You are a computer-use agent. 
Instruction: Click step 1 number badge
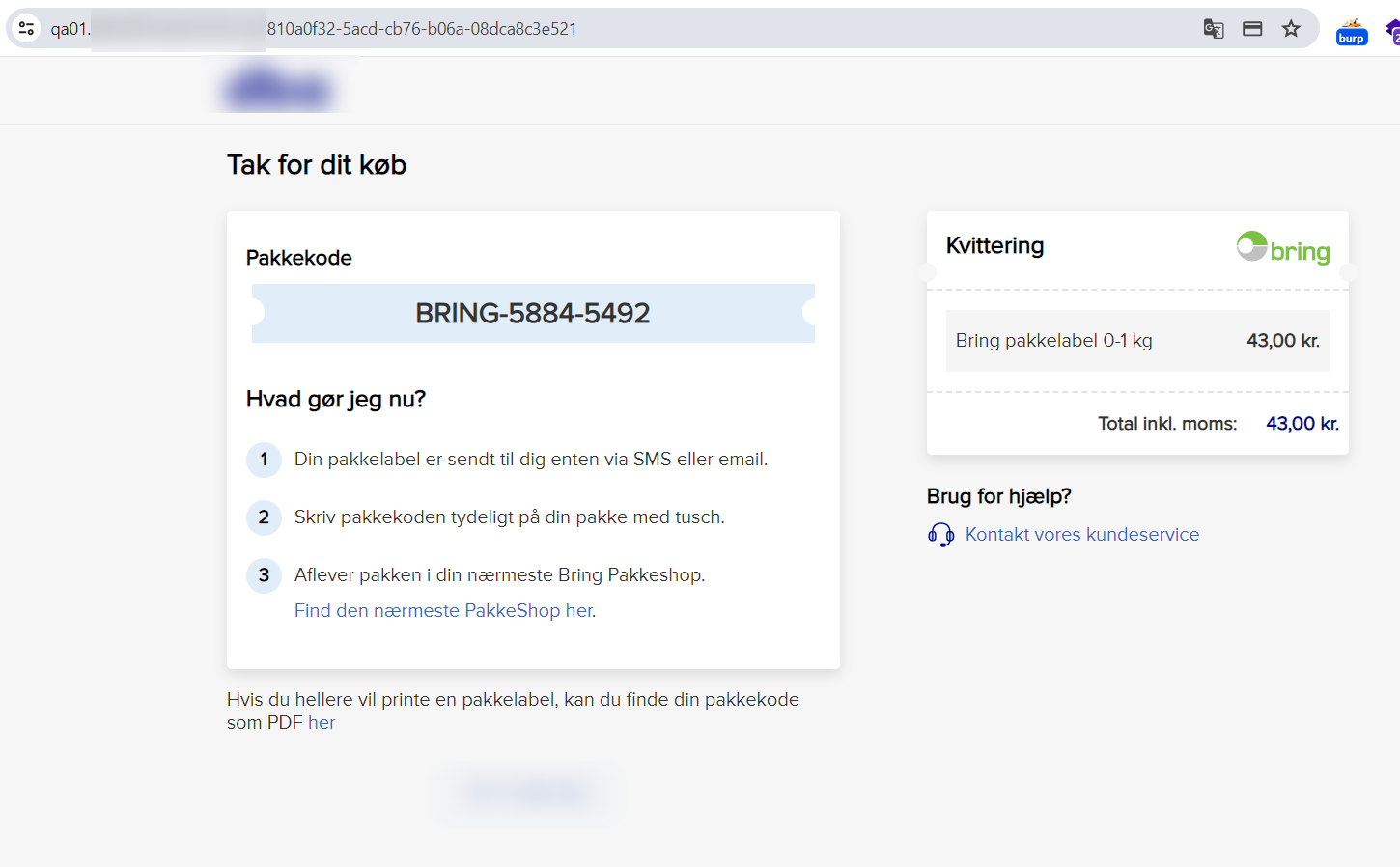pyautogui.click(x=264, y=460)
